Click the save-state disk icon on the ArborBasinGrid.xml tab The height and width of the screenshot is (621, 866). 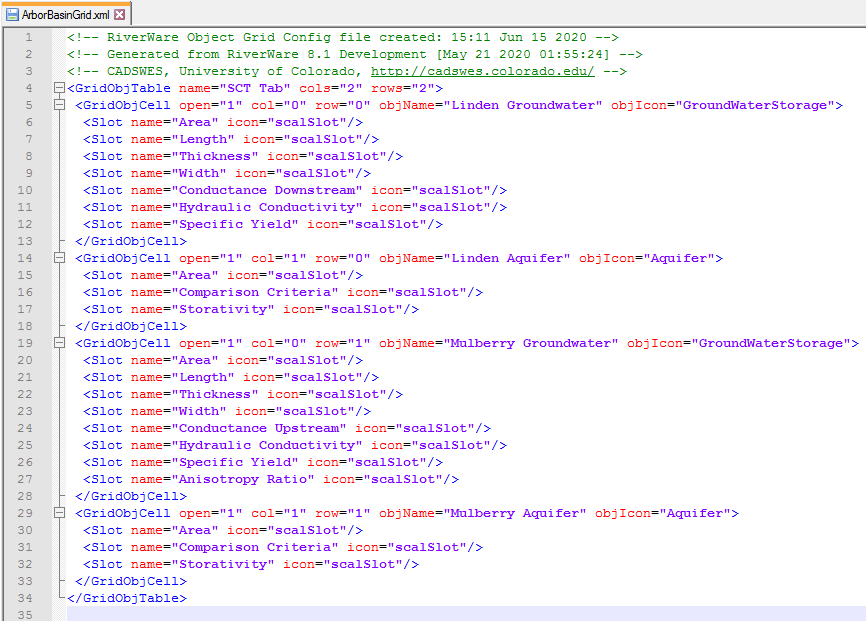click(12, 15)
